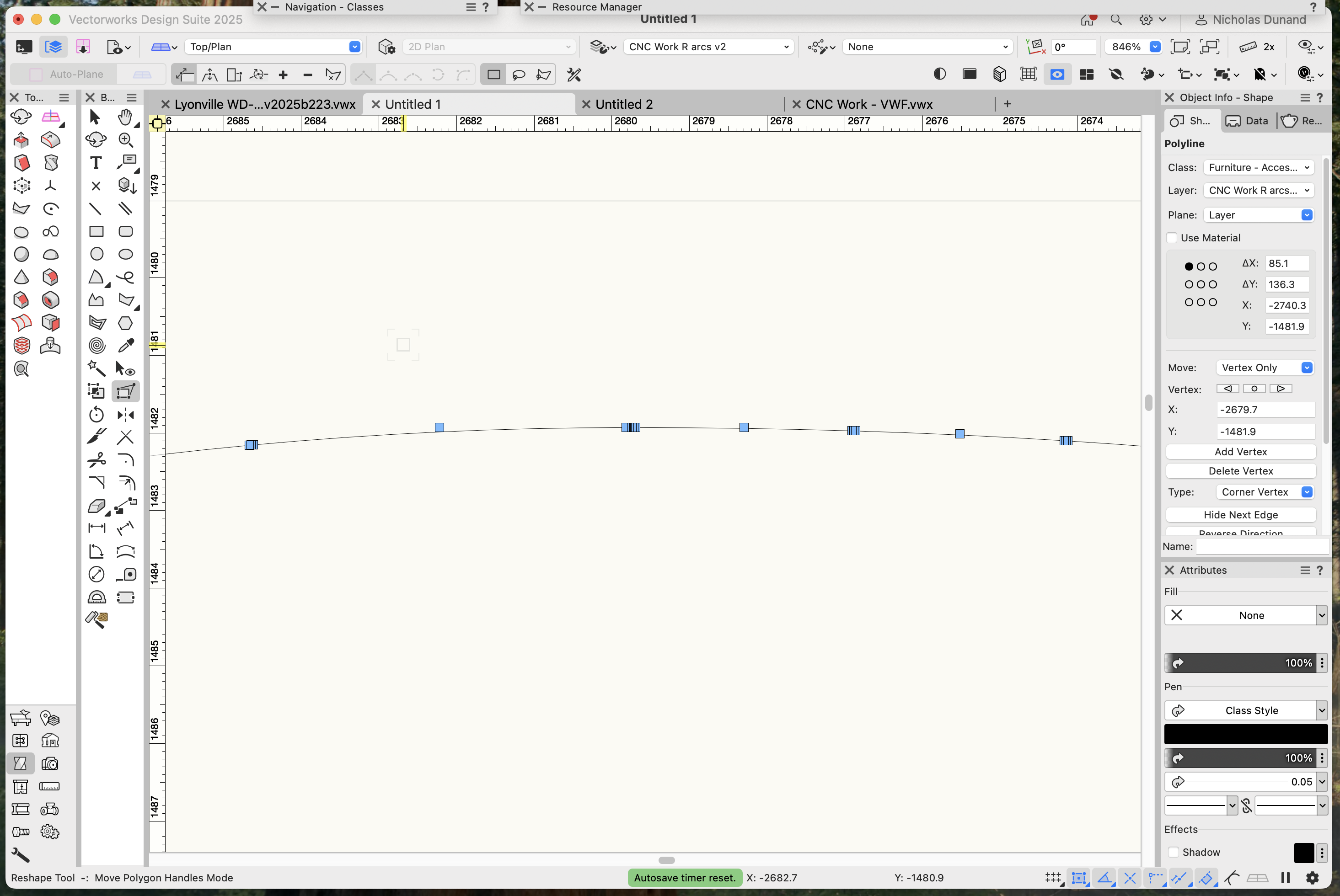The height and width of the screenshot is (896, 1340).
Task: Enable the Use Material checkbox
Action: point(1172,238)
